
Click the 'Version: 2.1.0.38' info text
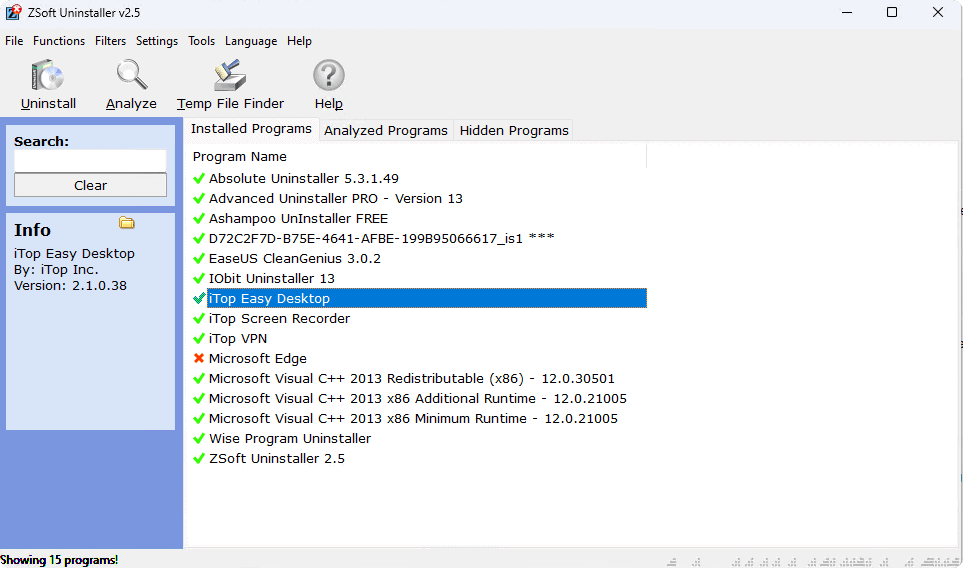pyautogui.click(x=70, y=286)
